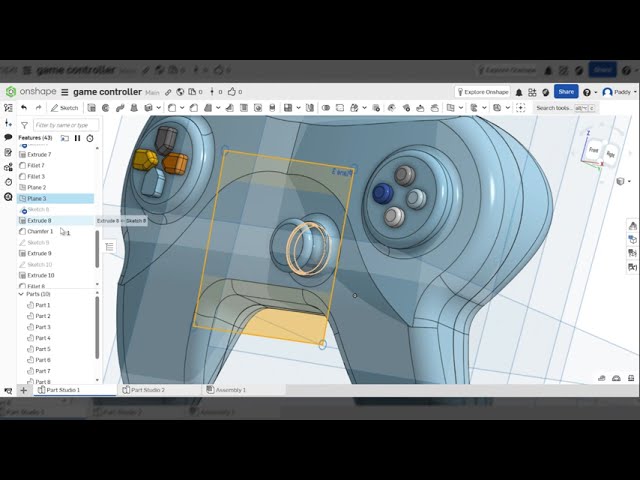
Task: Click the add new tab plus button
Action: [24, 390]
